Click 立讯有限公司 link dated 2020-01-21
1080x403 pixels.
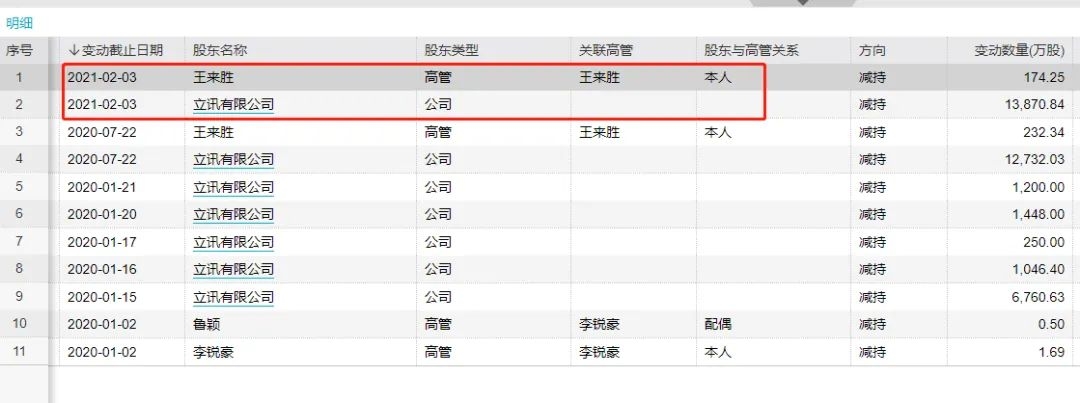(233, 187)
